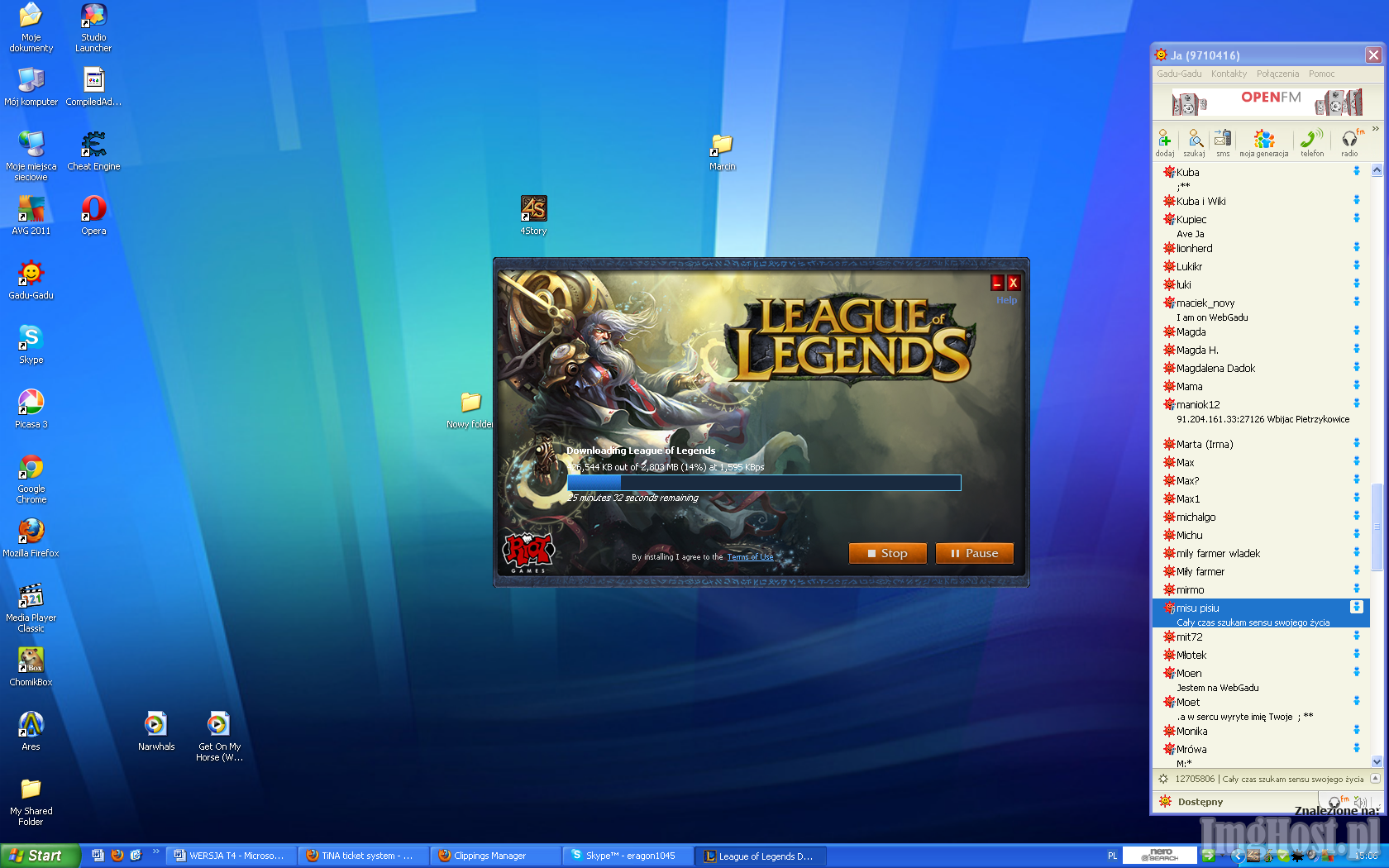Switch to WERSJA T4 Microsoft Word taskbar item
Screen dimensions: 1389x868
click(230, 856)
